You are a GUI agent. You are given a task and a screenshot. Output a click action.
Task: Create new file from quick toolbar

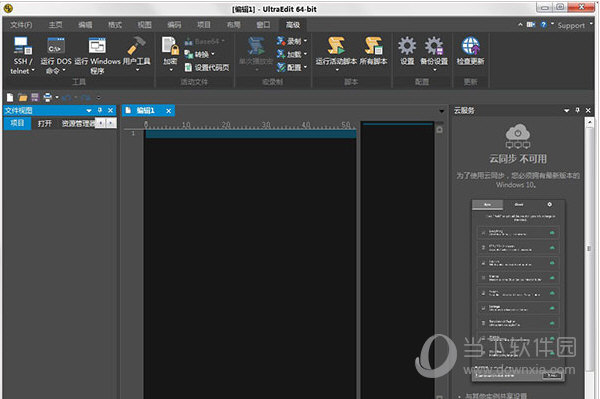[10, 98]
